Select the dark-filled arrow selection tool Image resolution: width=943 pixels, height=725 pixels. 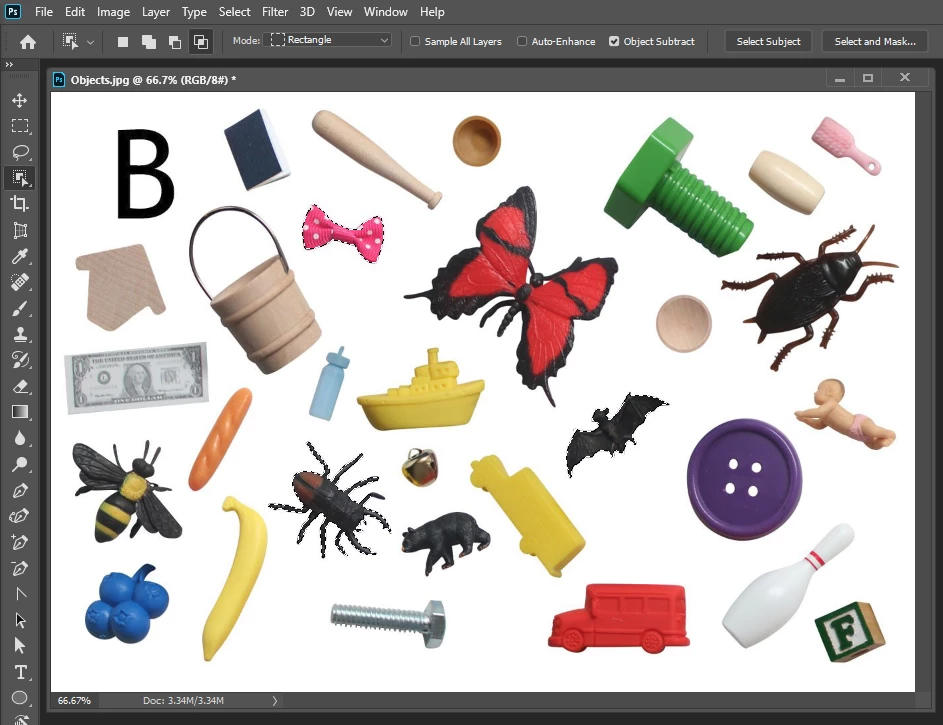tap(20, 620)
